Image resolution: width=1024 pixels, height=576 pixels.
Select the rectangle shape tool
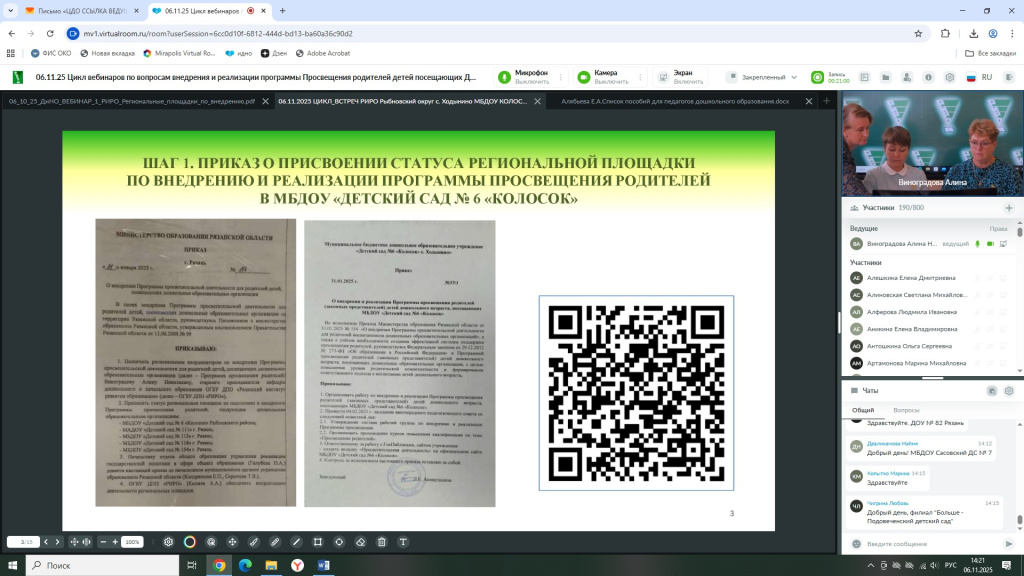point(318,541)
